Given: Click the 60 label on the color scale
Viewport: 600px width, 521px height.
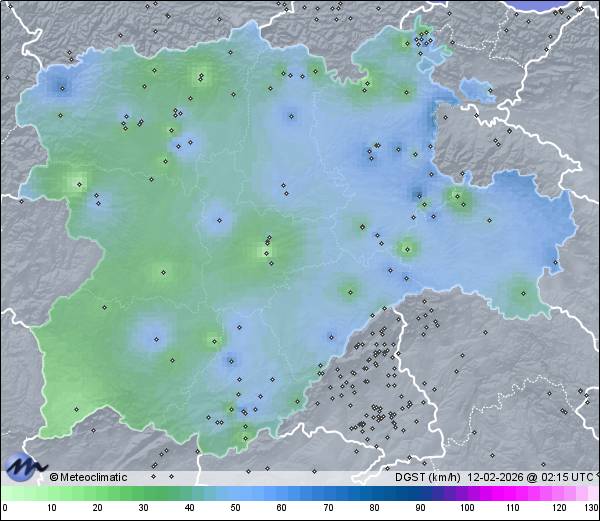Looking at the screenshot, I should pyautogui.click(x=282, y=508).
